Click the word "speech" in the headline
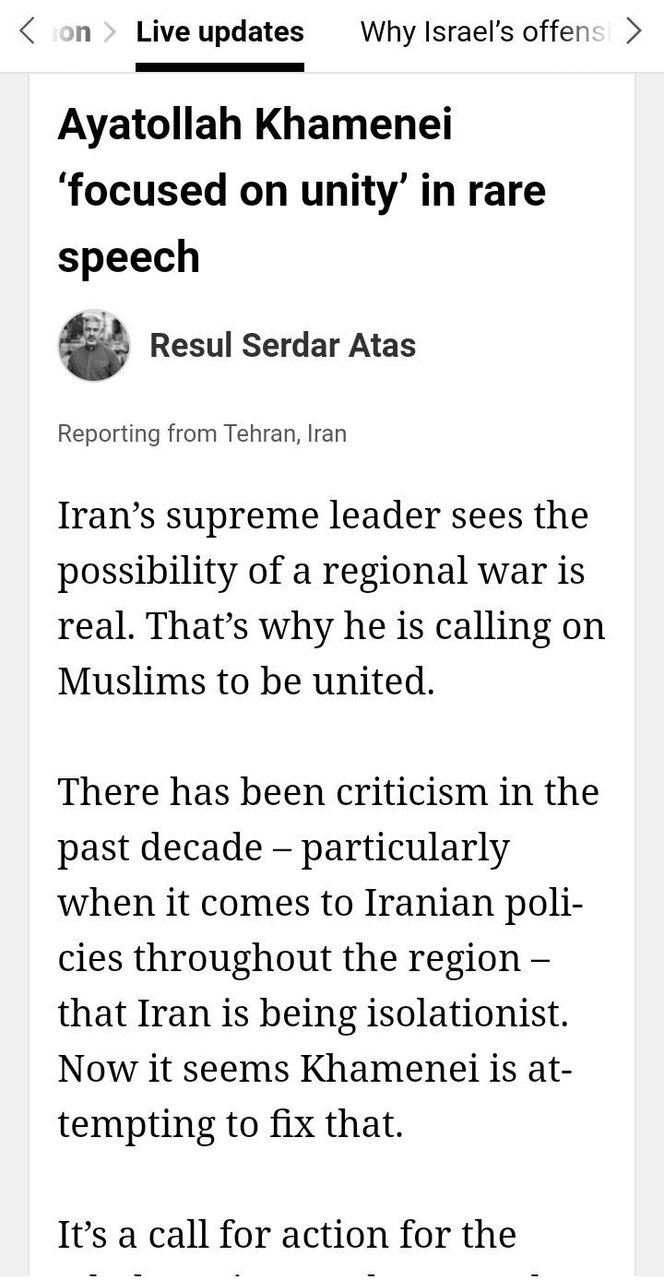Screen dimensions: 664x1280 click(x=128, y=257)
